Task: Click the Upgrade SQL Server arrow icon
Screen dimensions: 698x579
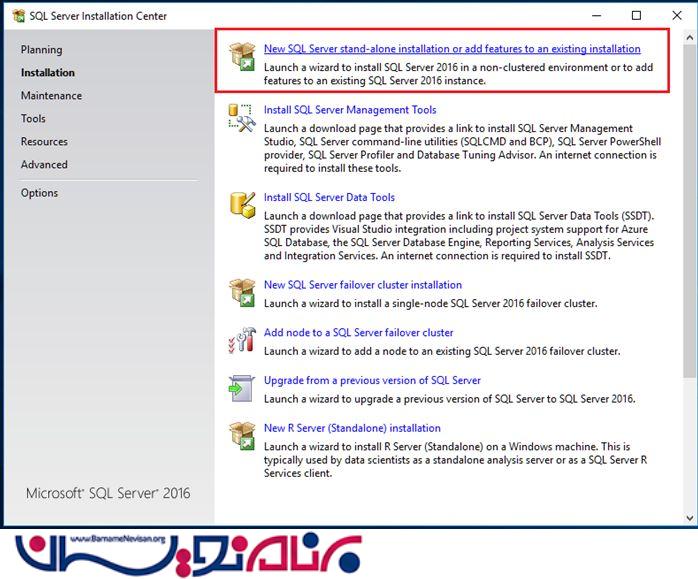Action: click(242, 389)
